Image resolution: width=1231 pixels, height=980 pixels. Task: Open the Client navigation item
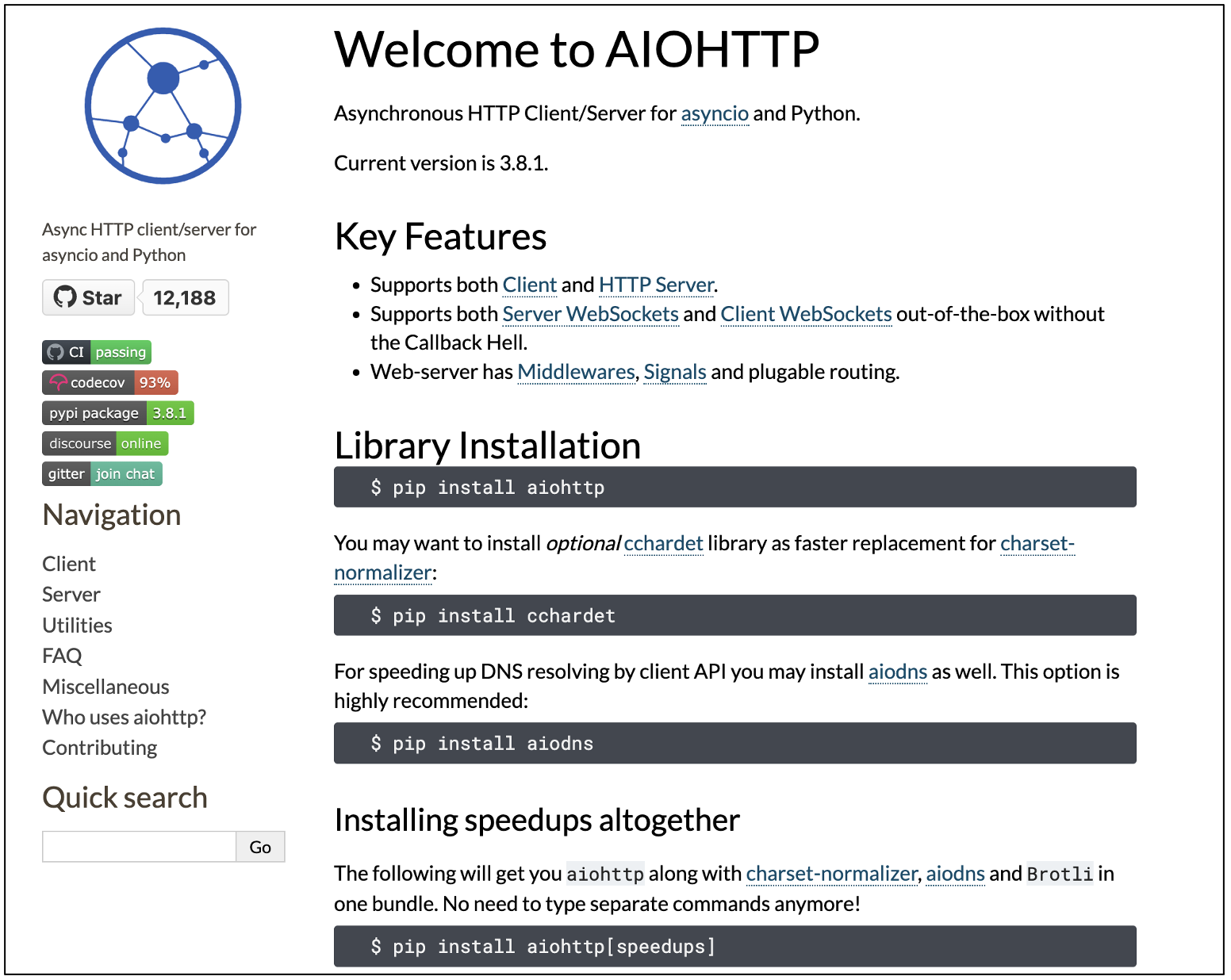69,564
